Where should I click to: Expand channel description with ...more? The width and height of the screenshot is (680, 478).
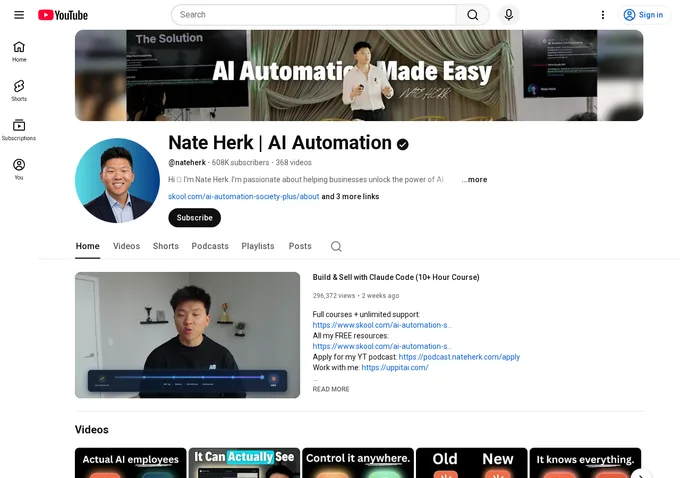pos(474,180)
